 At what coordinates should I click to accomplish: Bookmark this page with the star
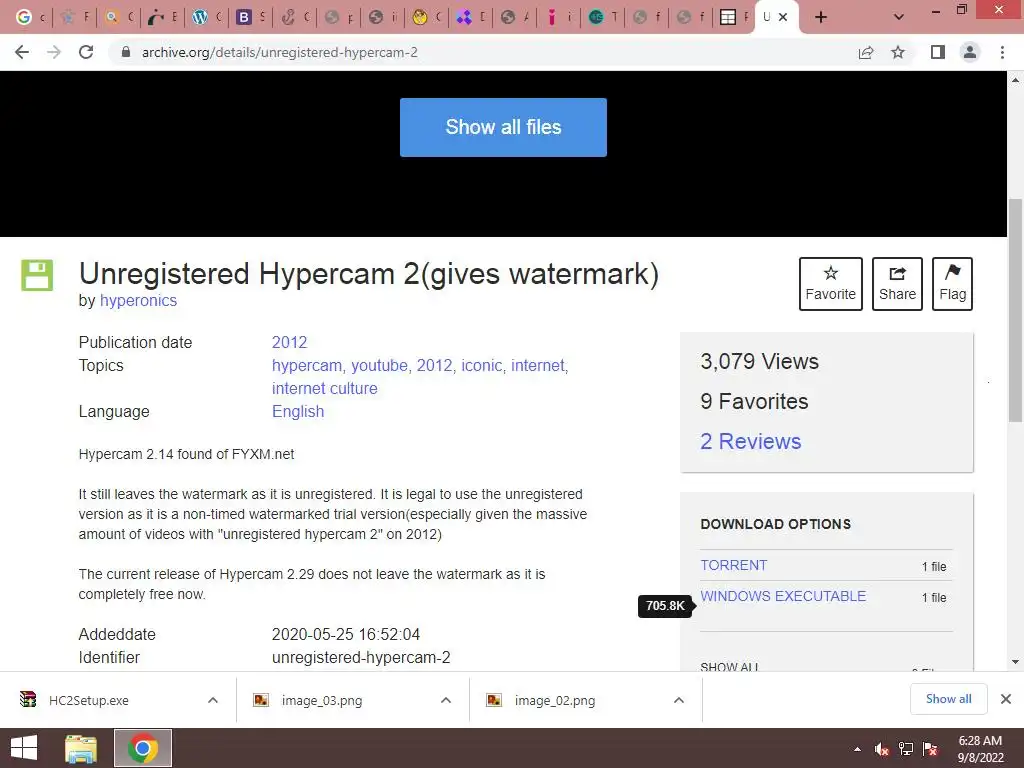click(898, 52)
